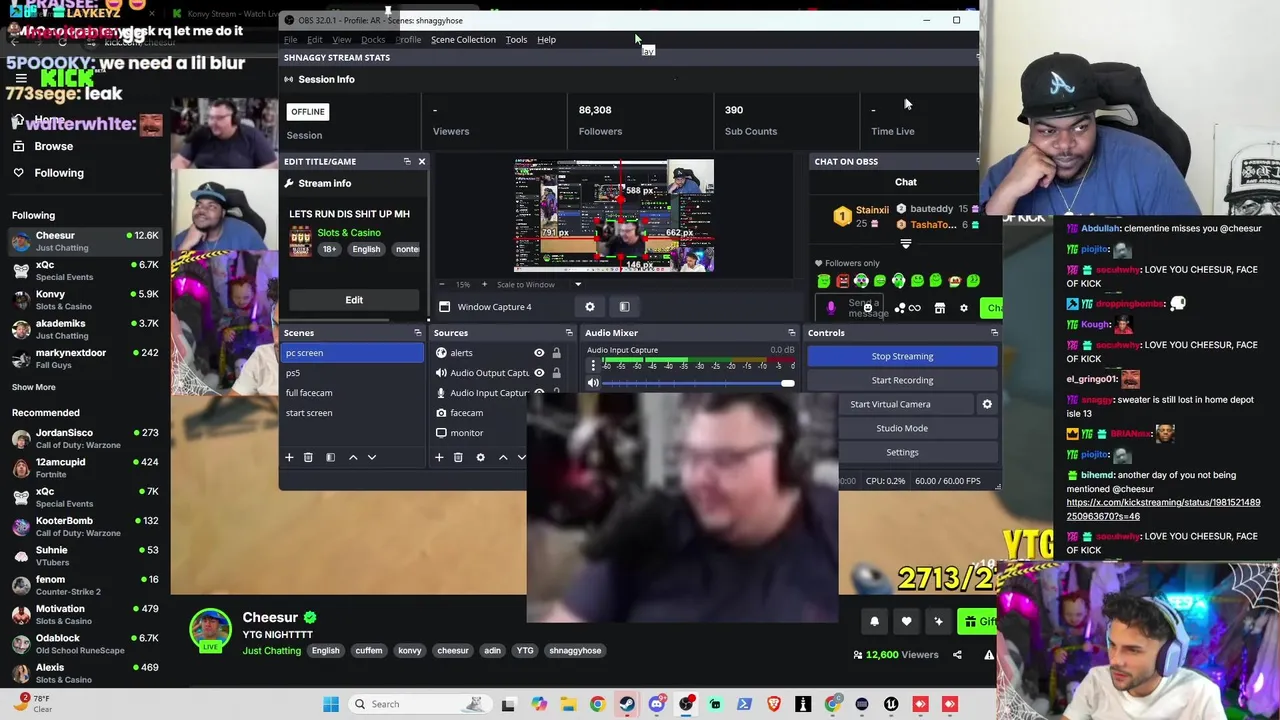Open OBS Docks menu
1280x720 pixels.
coord(373,40)
